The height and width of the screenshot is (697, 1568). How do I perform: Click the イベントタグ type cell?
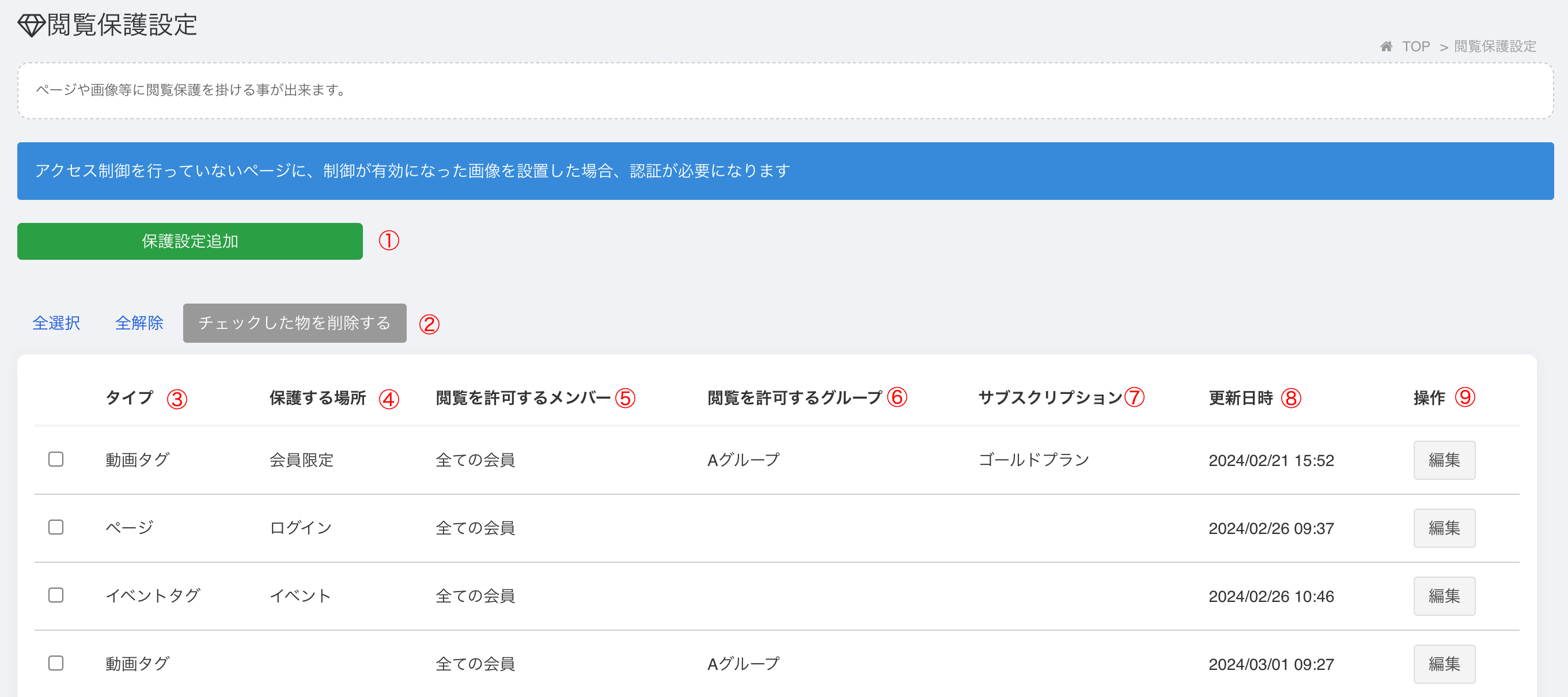153,596
